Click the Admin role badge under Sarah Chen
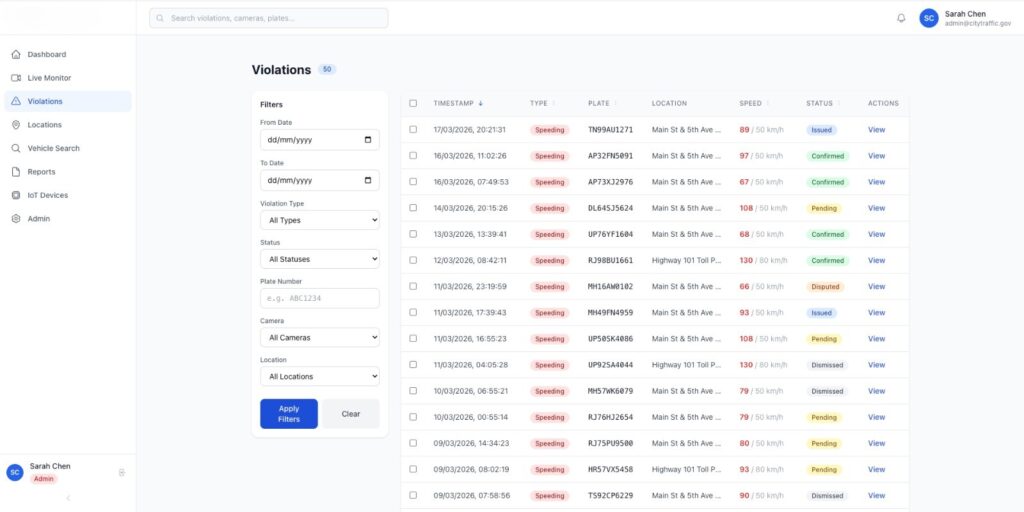Image resolution: width=1024 pixels, height=512 pixels. [44, 479]
